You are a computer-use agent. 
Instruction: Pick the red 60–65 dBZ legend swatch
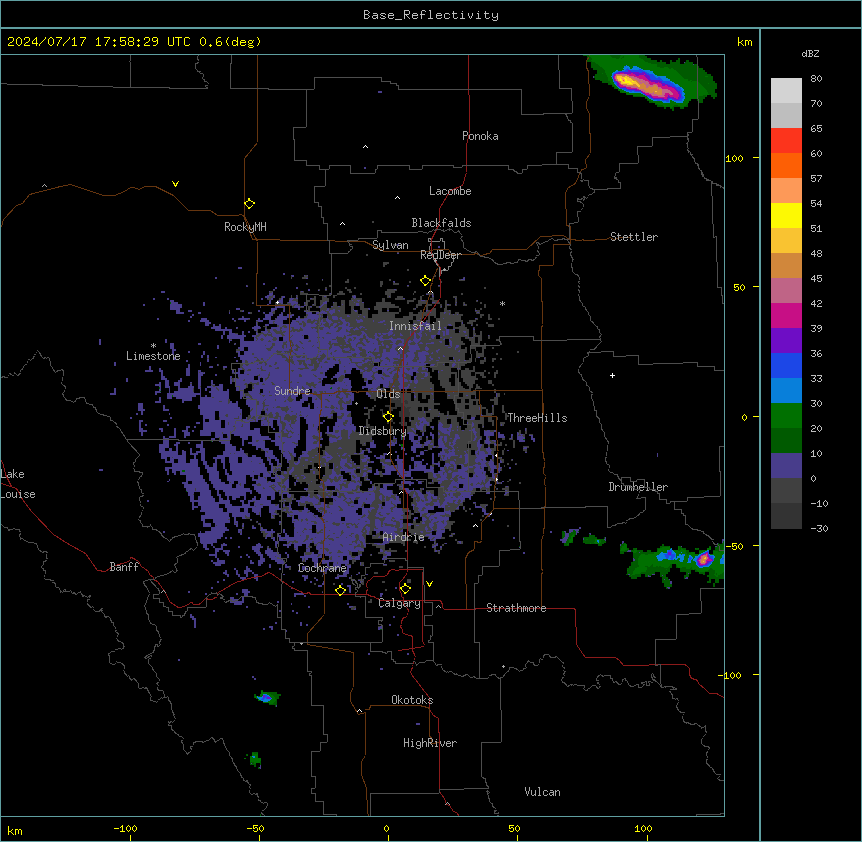(786, 140)
